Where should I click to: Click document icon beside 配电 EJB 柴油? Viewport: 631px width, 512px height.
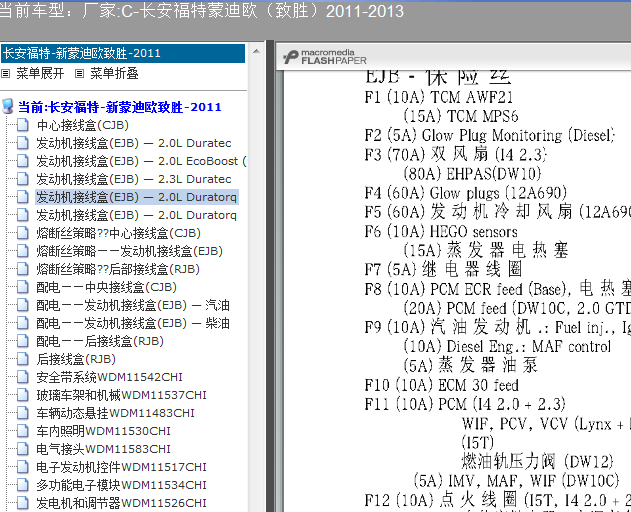23,323
